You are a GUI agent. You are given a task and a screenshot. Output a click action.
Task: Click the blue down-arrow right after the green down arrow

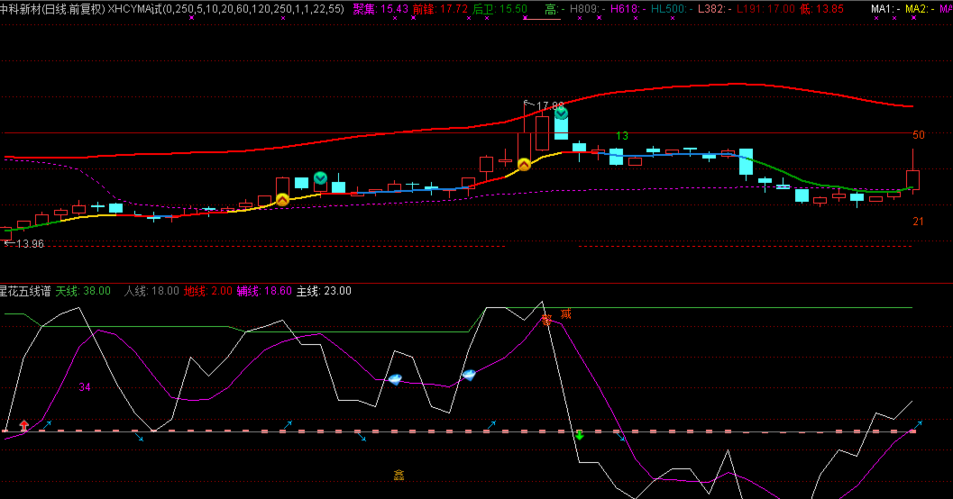[620, 436]
